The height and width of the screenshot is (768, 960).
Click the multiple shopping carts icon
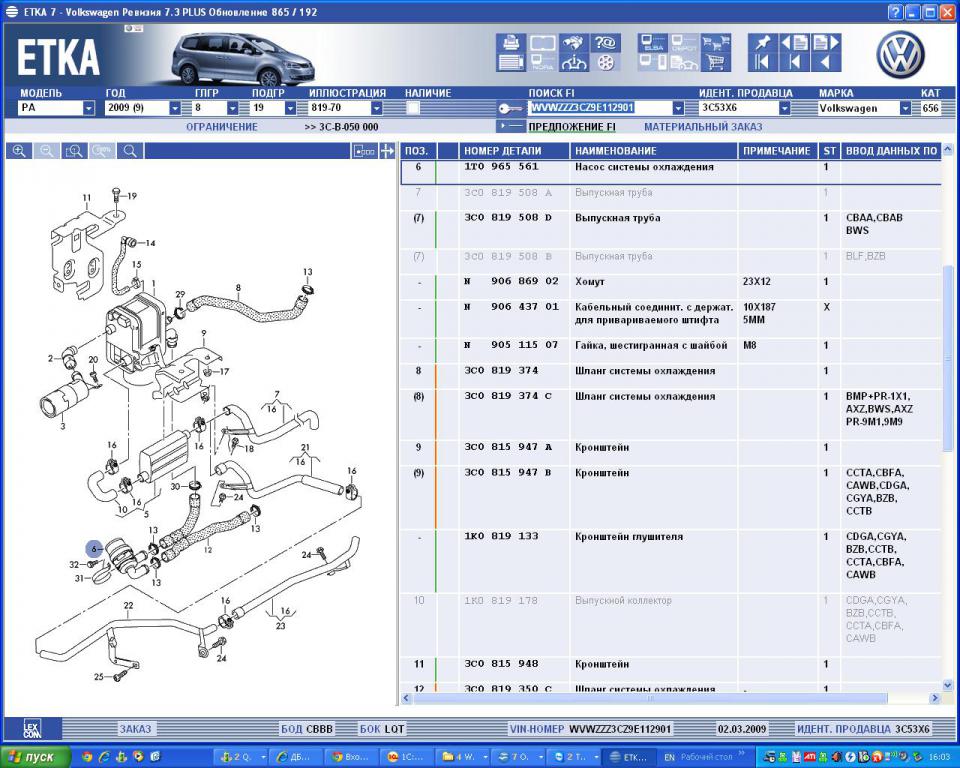(716, 43)
